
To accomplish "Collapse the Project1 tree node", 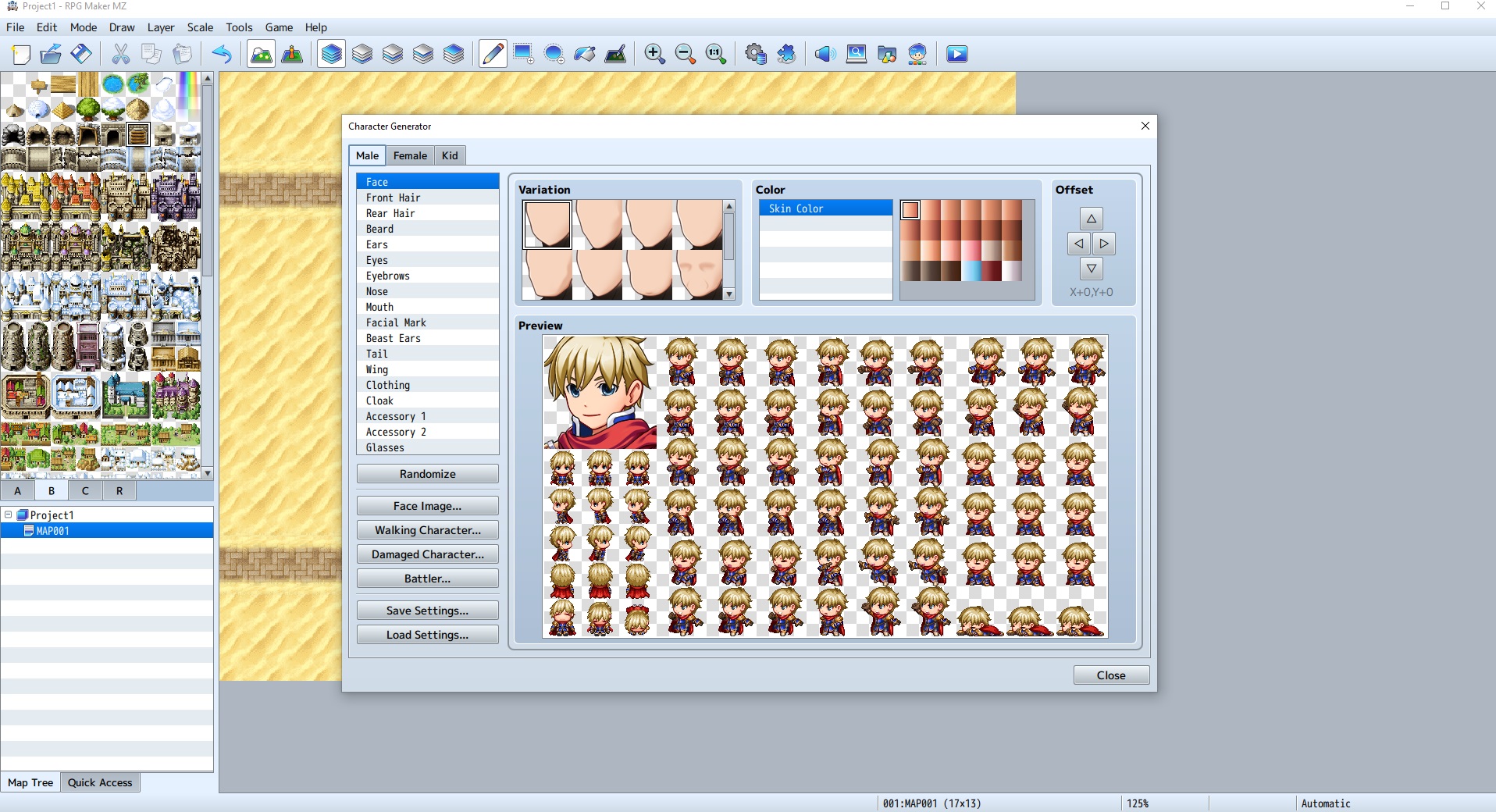I will pyautogui.click(x=9, y=515).
